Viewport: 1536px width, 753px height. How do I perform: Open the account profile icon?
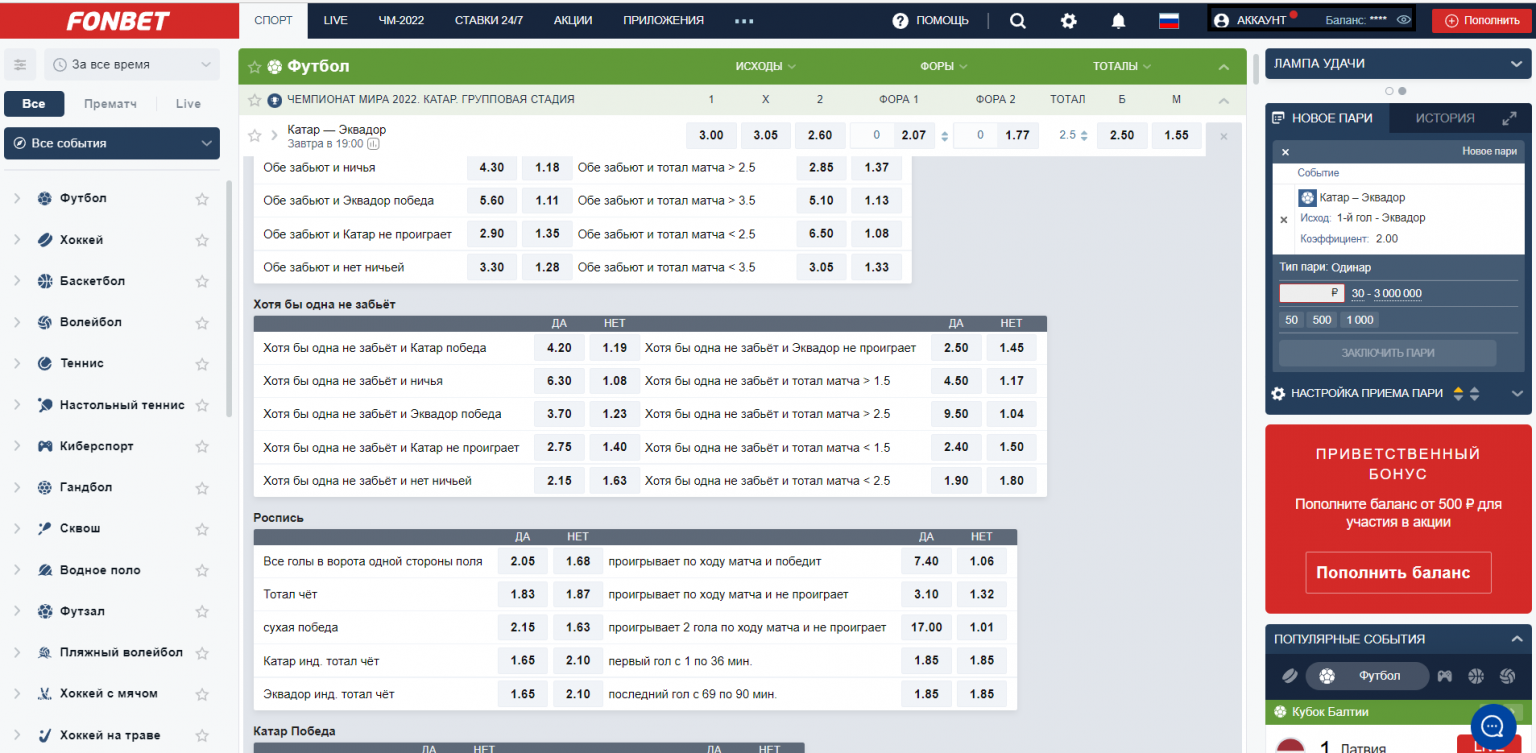[1220, 20]
